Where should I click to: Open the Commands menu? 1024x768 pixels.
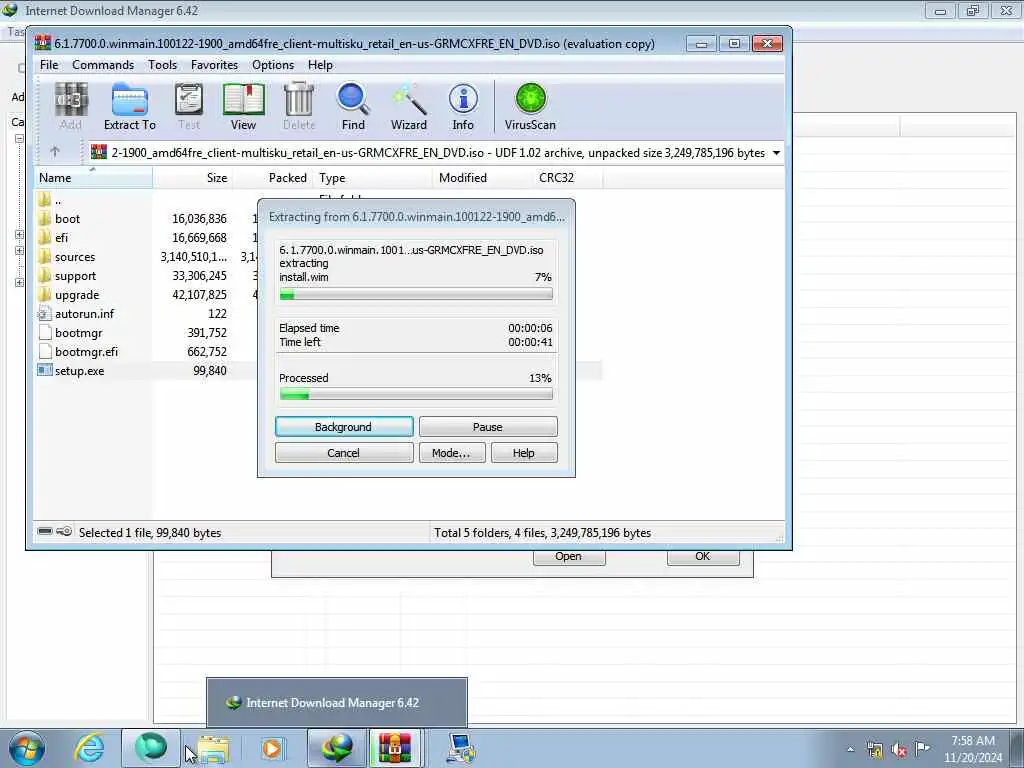(103, 65)
